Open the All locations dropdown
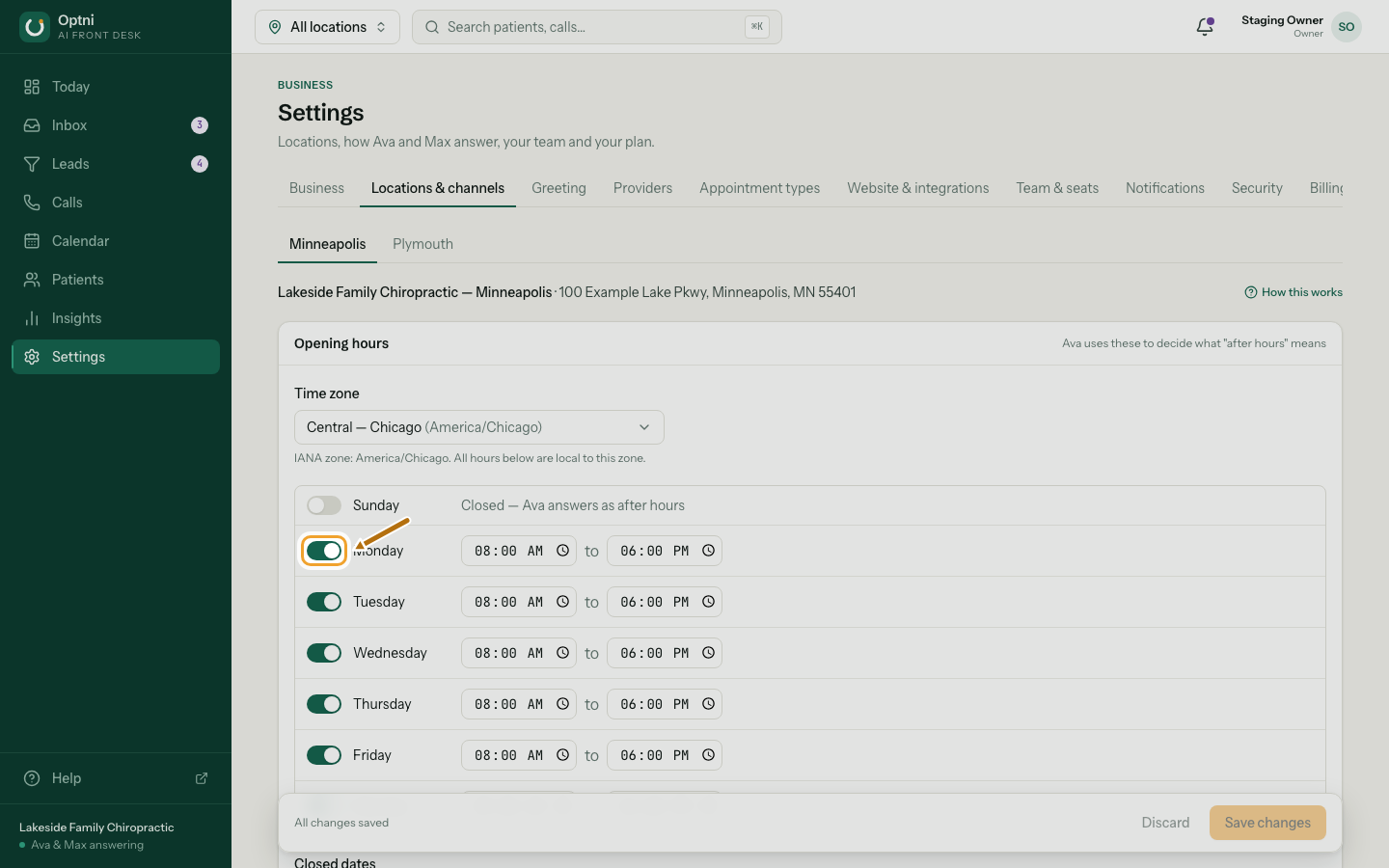 coord(327,27)
